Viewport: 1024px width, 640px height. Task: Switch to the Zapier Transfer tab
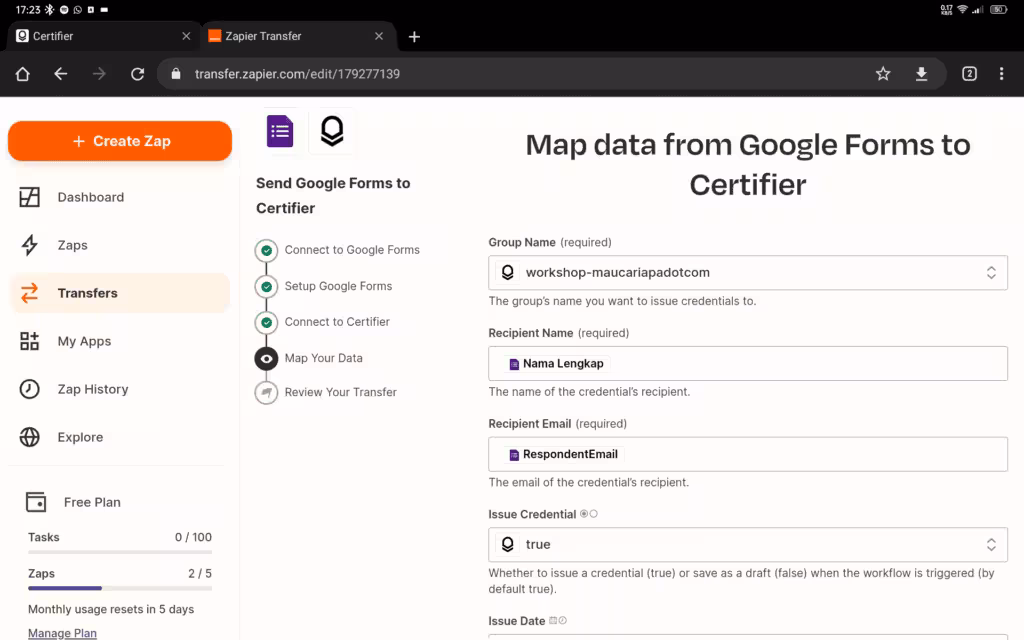298,36
